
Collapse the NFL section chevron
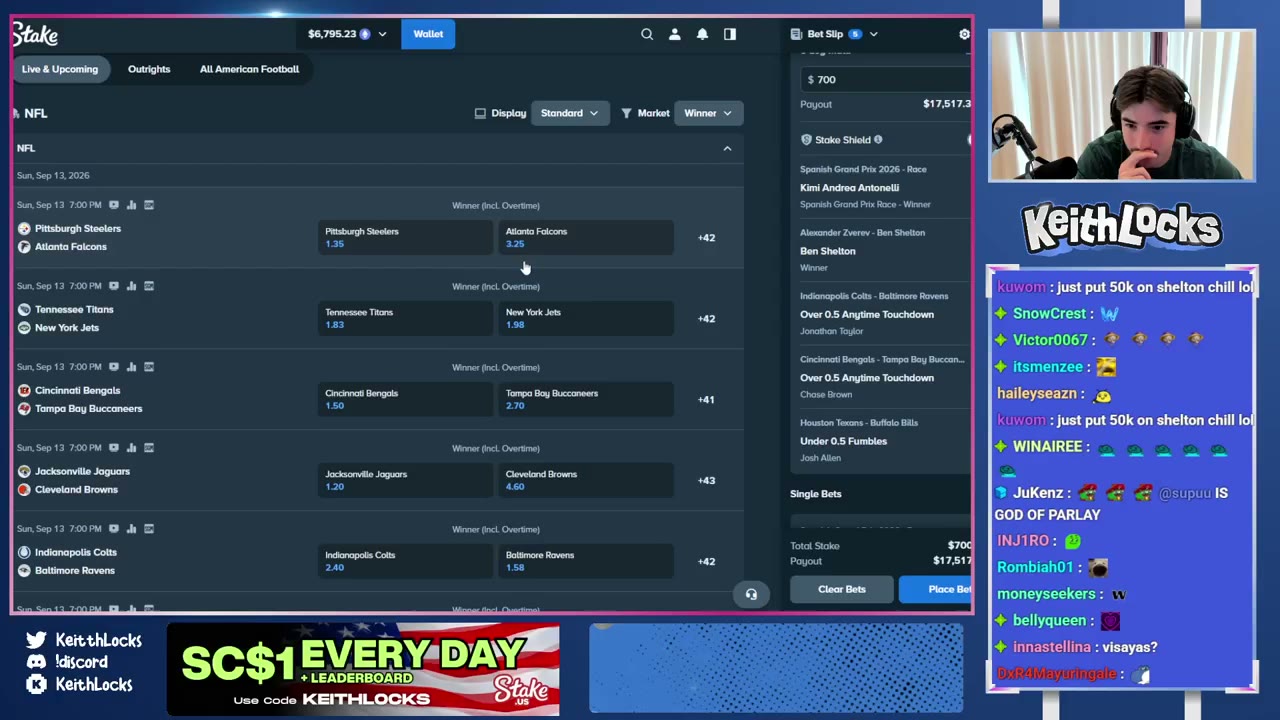click(x=727, y=148)
